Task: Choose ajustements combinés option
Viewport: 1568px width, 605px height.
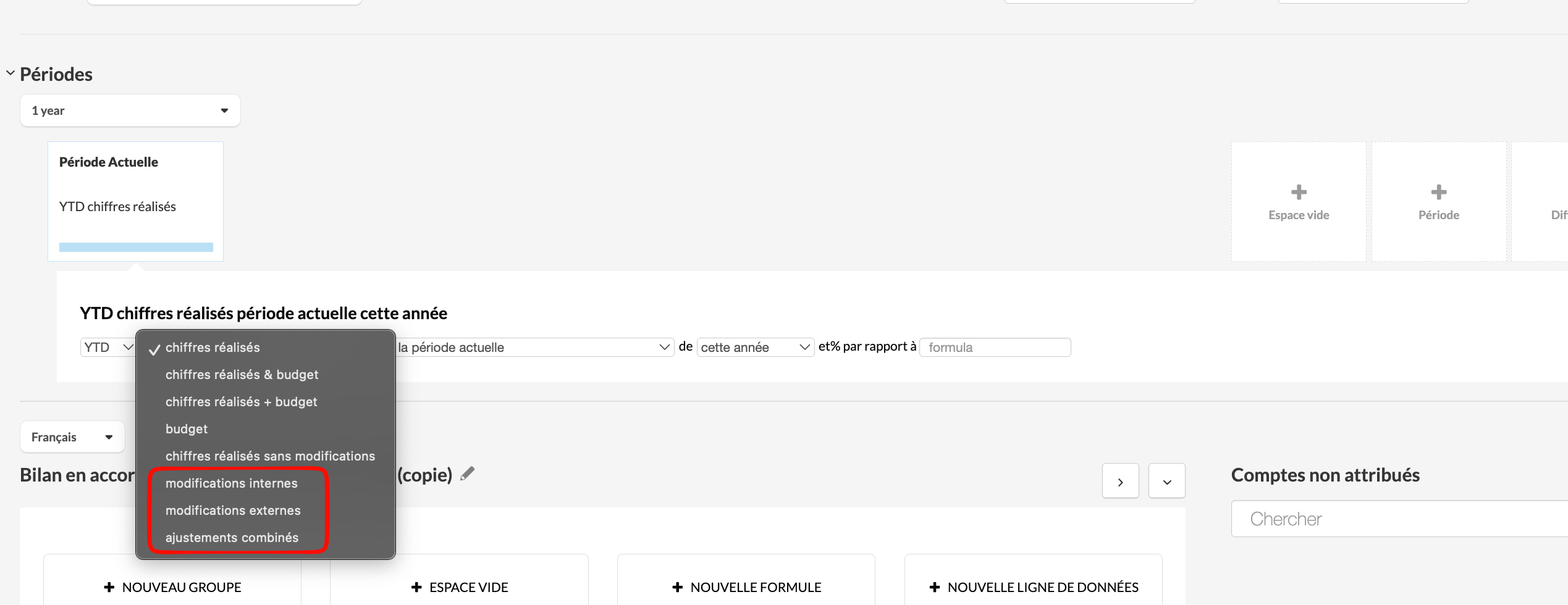Action: pos(266,538)
